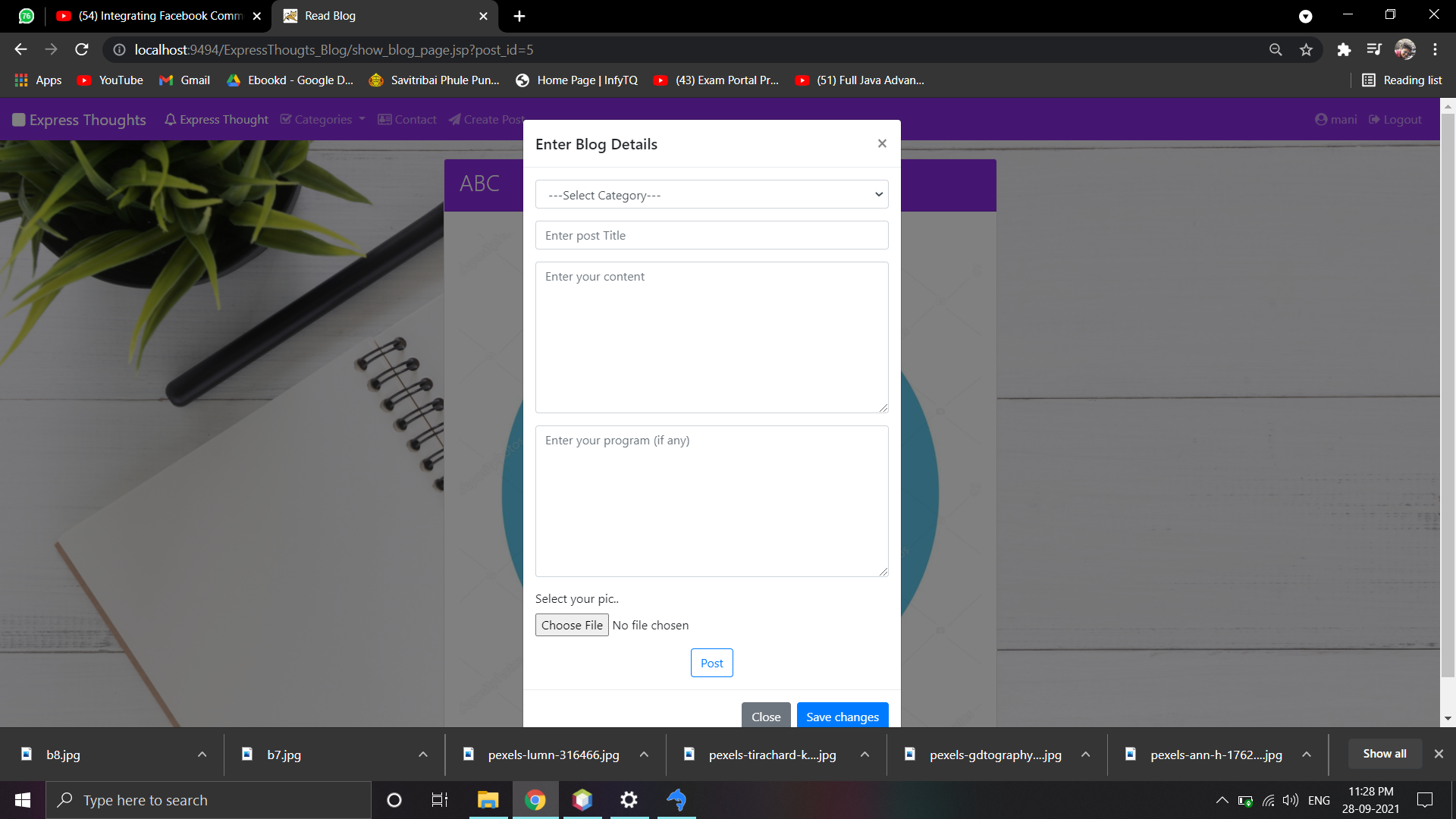Click the blue Save changes button
This screenshot has height=819, width=1456.
point(842,717)
